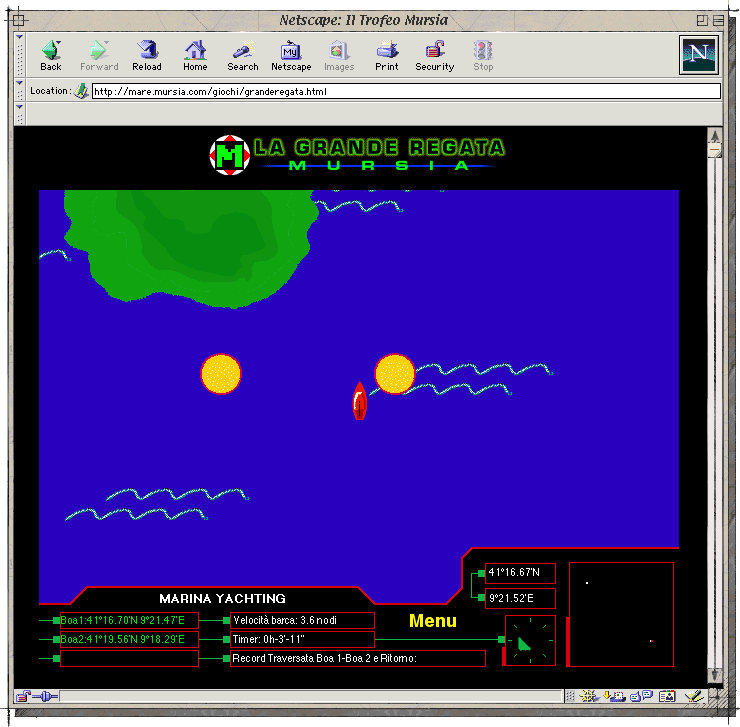Image resolution: width=740 pixels, height=727 pixels.
Task: Click the Timer field
Action: point(302,639)
